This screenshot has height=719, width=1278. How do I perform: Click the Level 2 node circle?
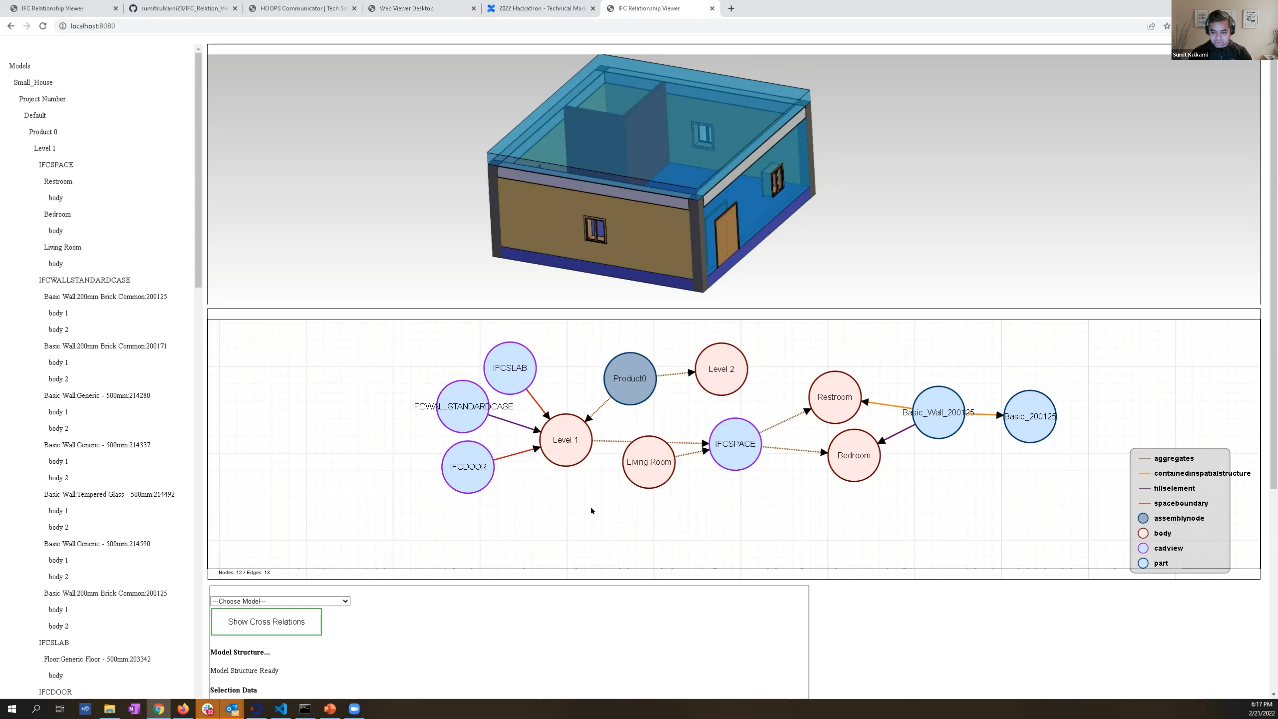click(x=721, y=369)
